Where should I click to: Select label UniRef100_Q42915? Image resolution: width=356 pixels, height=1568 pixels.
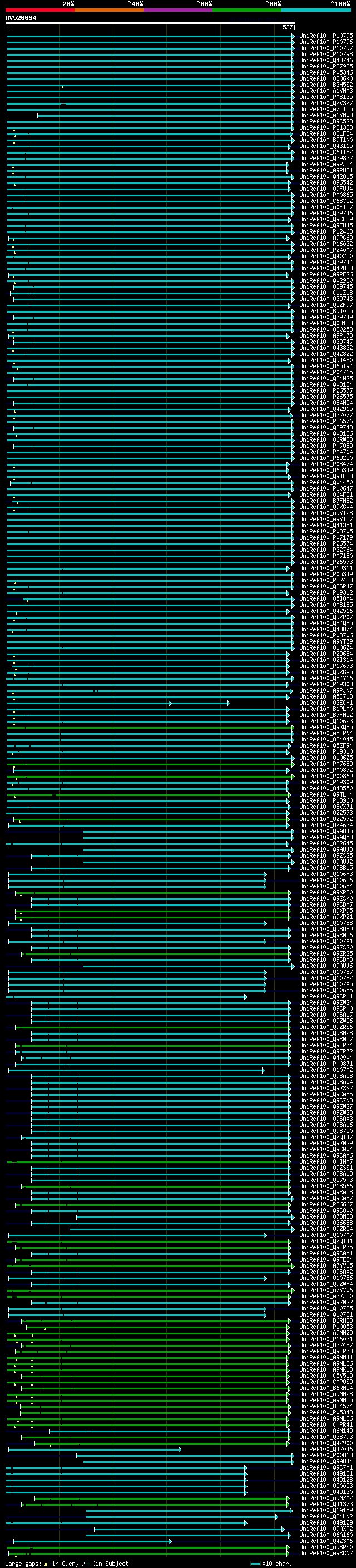point(326,409)
